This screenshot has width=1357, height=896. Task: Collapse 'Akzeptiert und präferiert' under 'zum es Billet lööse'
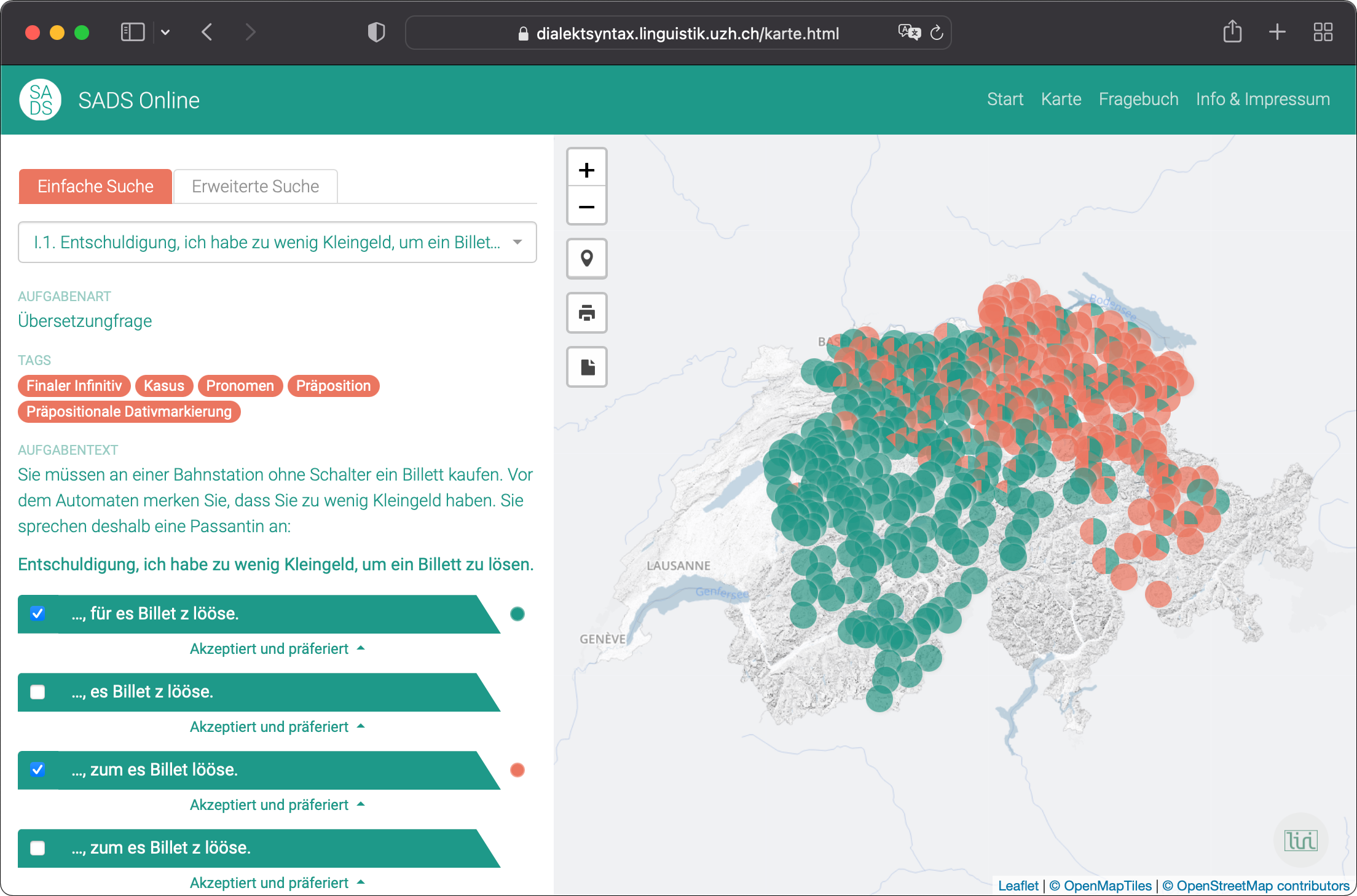click(x=277, y=805)
